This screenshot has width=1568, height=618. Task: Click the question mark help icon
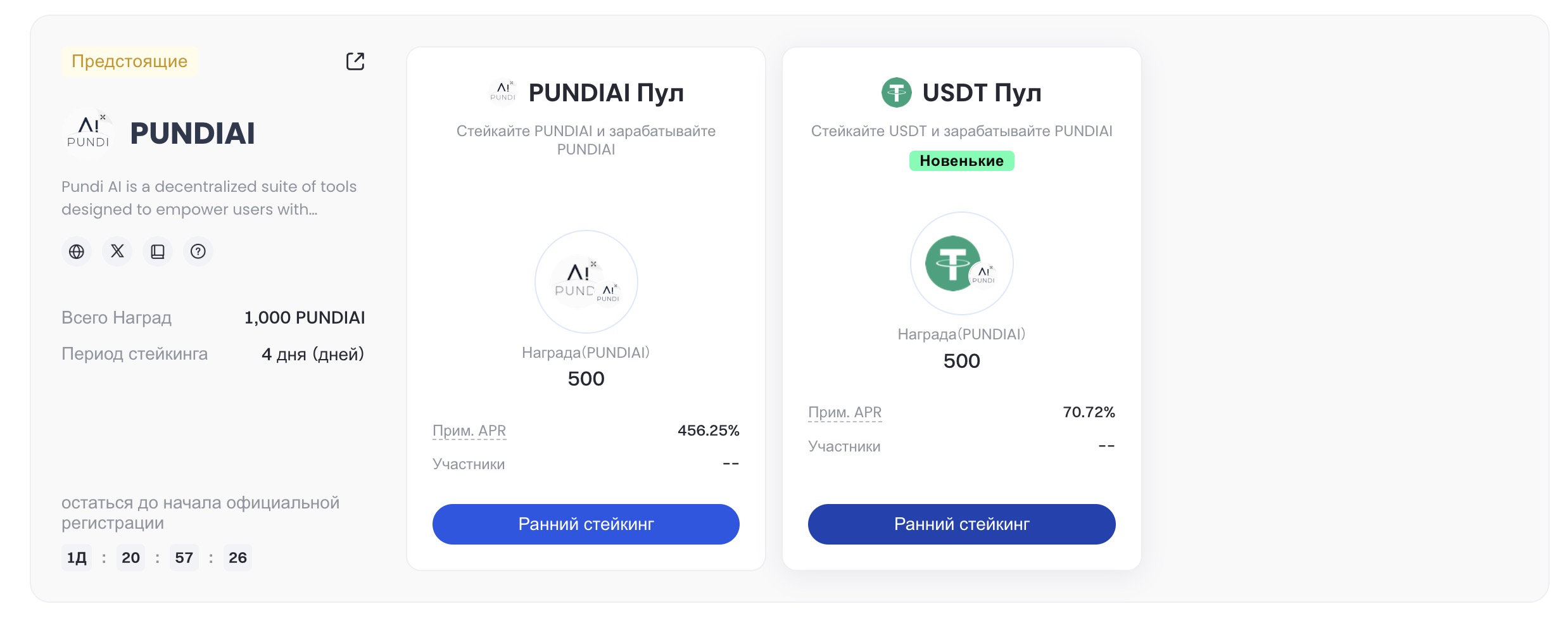198,252
